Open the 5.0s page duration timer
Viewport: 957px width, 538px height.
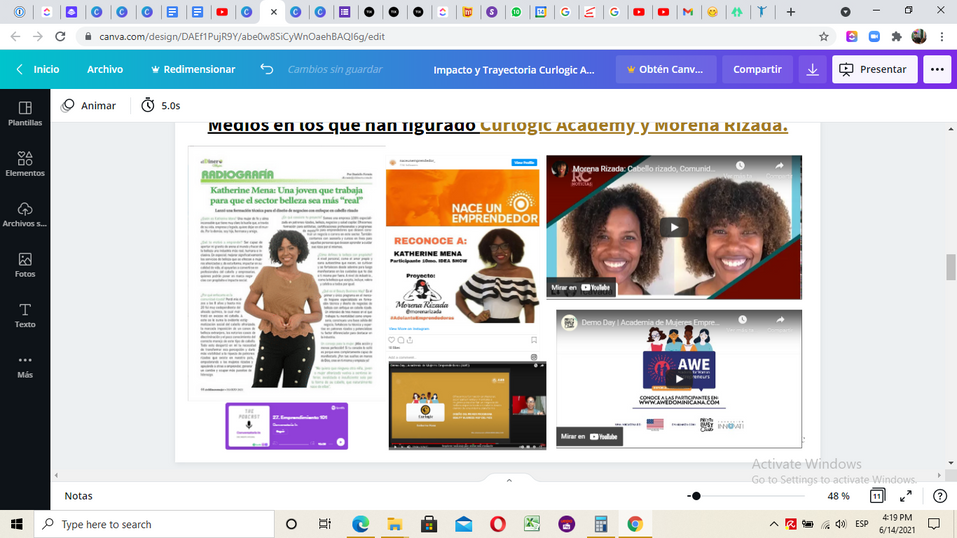(161, 106)
